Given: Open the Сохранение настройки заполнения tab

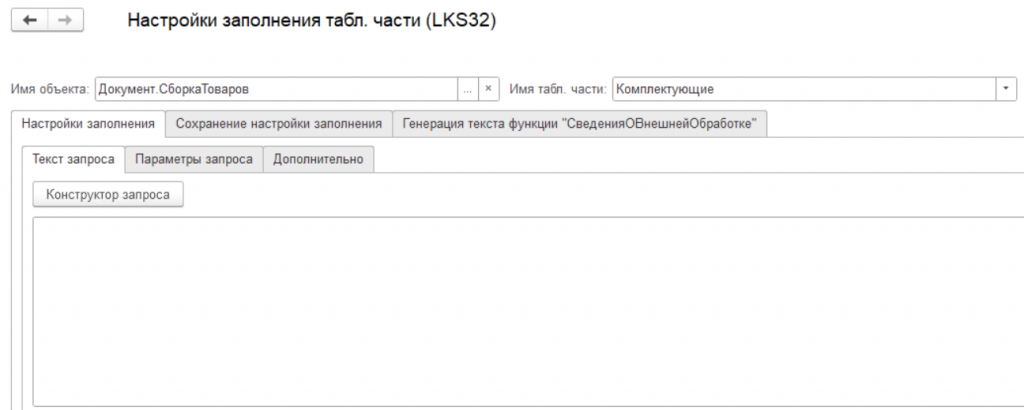Looking at the screenshot, I should tap(279, 123).
